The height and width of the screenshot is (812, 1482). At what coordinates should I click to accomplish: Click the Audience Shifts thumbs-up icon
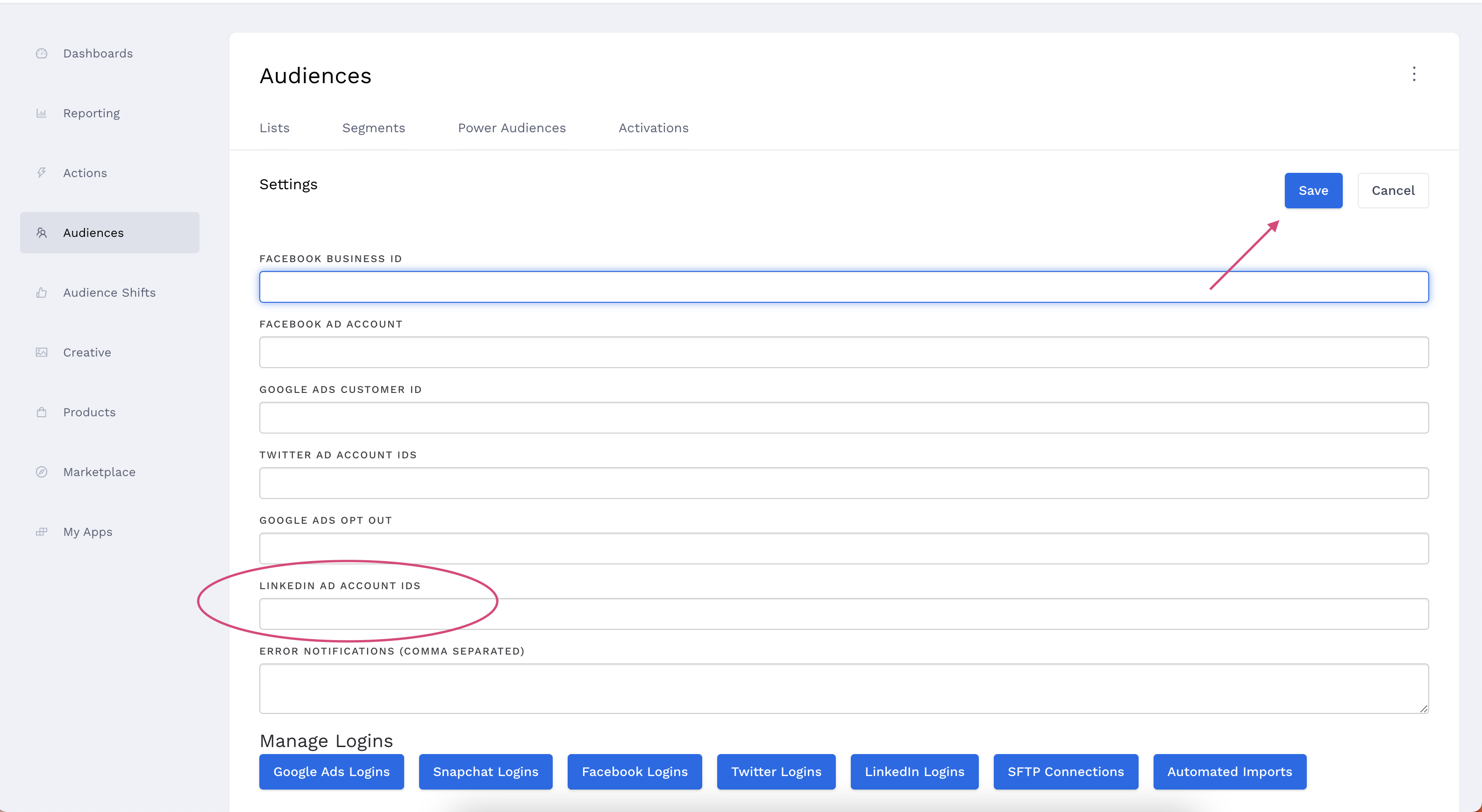pyautogui.click(x=42, y=292)
